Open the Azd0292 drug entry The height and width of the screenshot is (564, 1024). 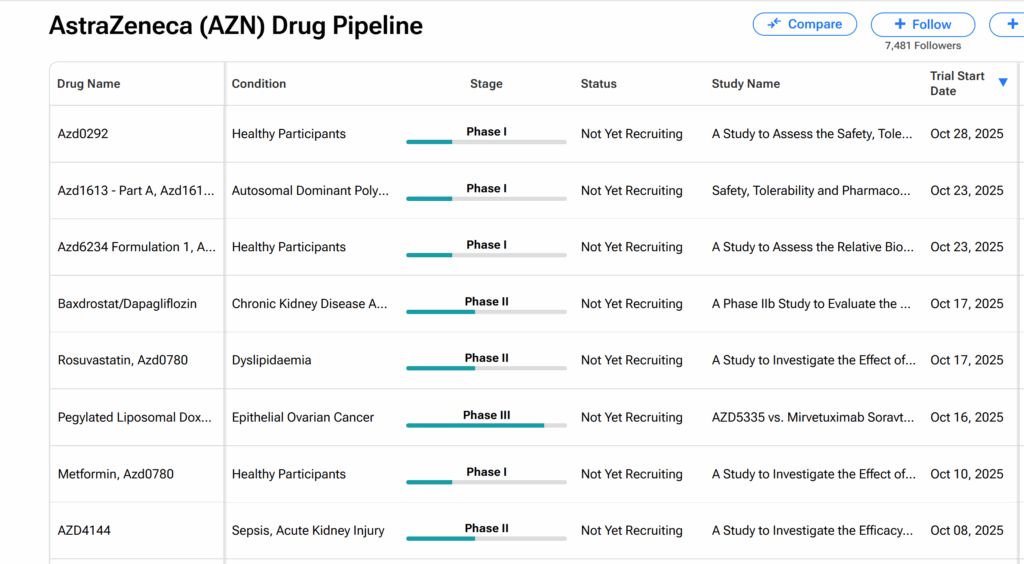[x=83, y=134]
